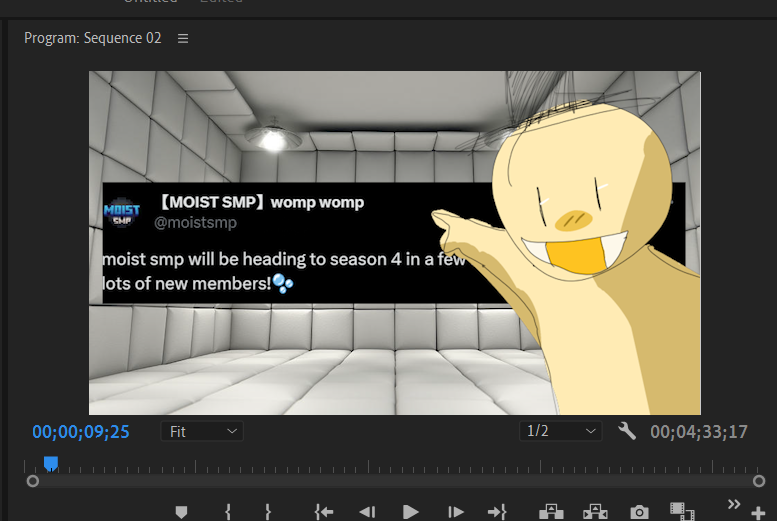Show more transport buttons via double chevron
777x521 pixels.
(734, 505)
